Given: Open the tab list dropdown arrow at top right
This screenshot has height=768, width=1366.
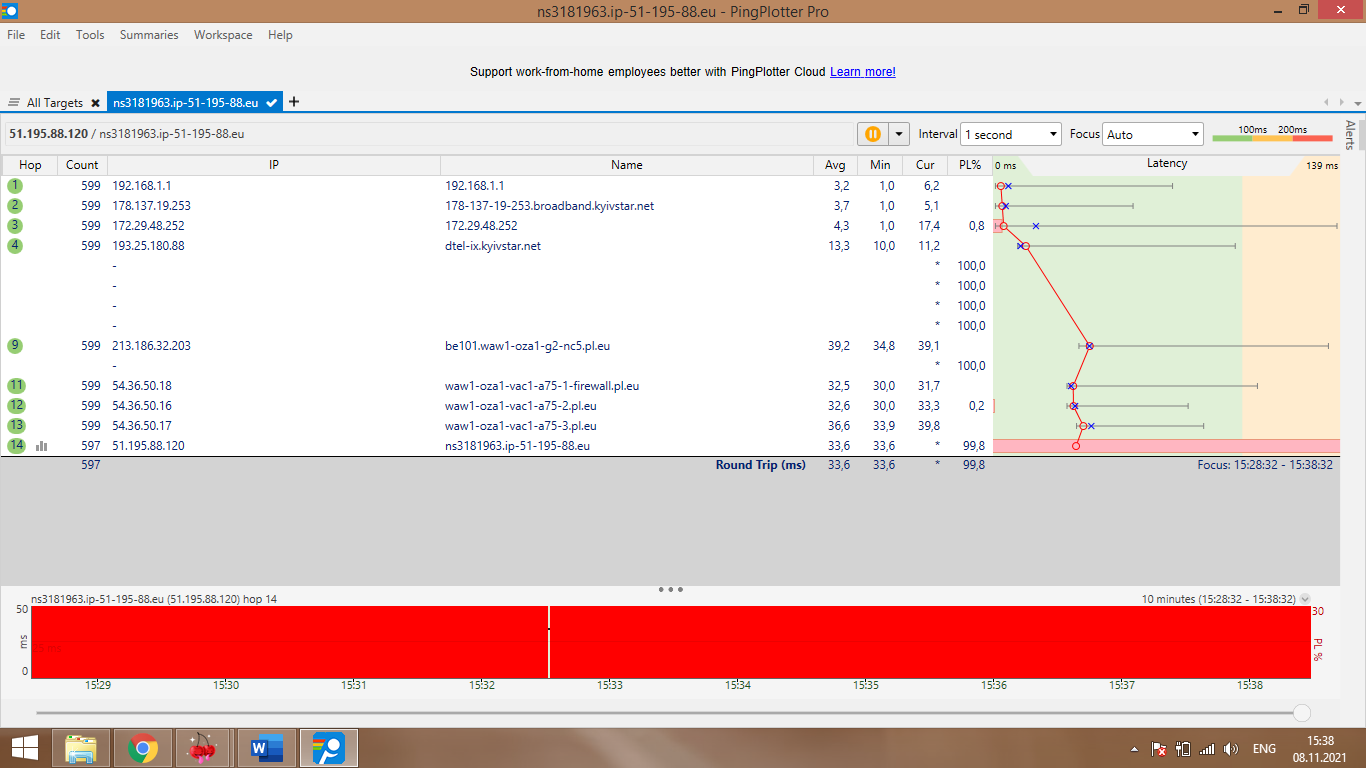Looking at the screenshot, I should click(1357, 102).
